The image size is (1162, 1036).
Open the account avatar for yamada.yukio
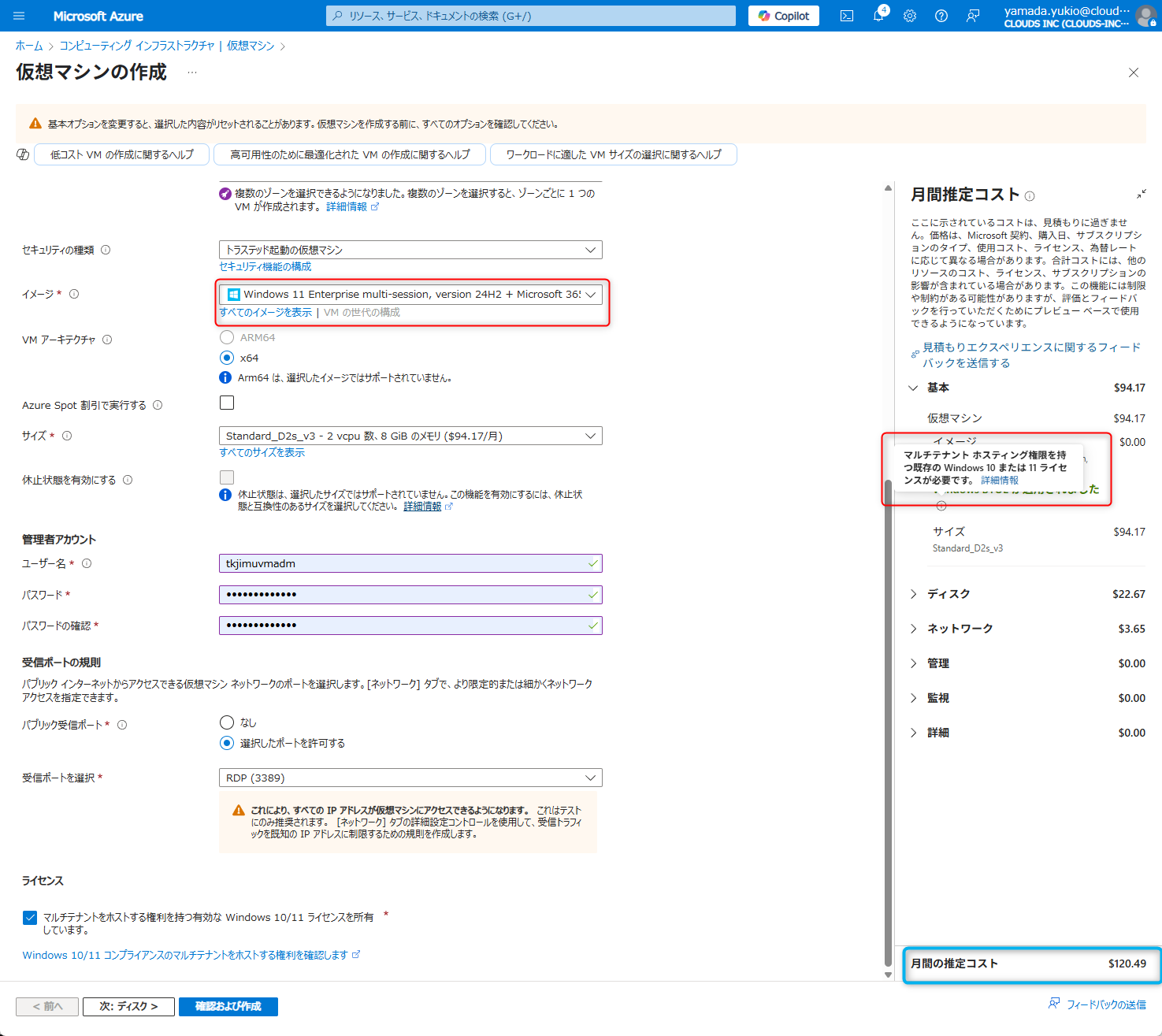(x=1147, y=16)
